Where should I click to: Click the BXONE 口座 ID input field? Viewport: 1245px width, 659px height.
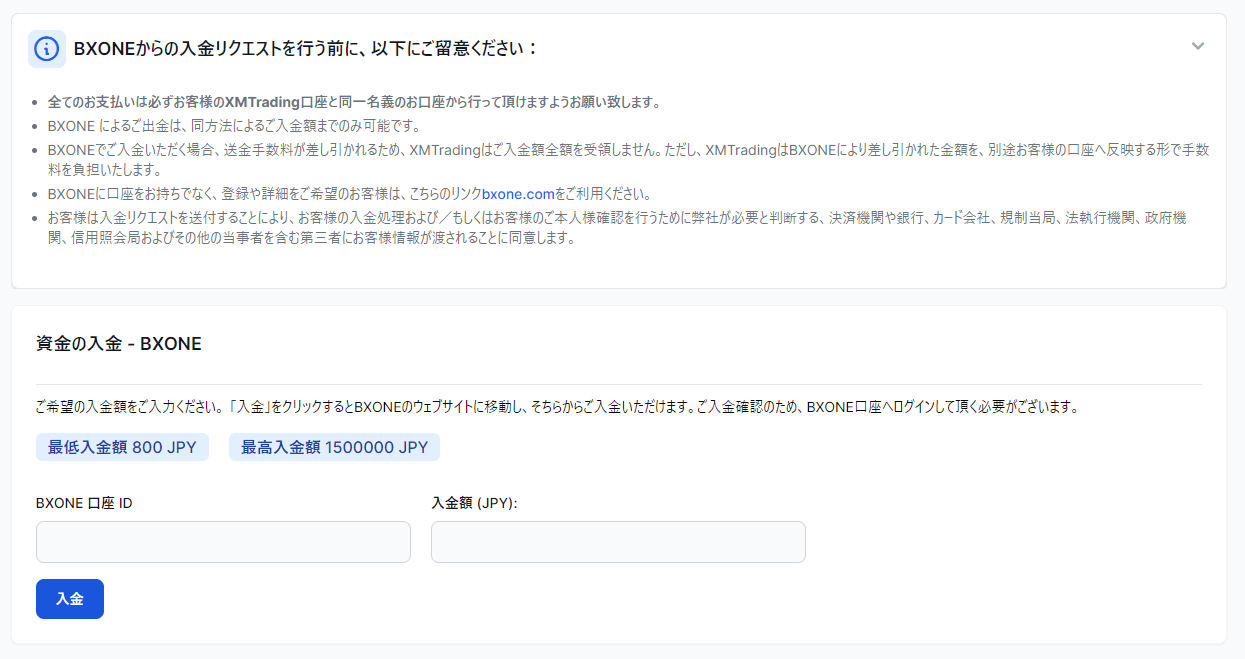coord(223,542)
